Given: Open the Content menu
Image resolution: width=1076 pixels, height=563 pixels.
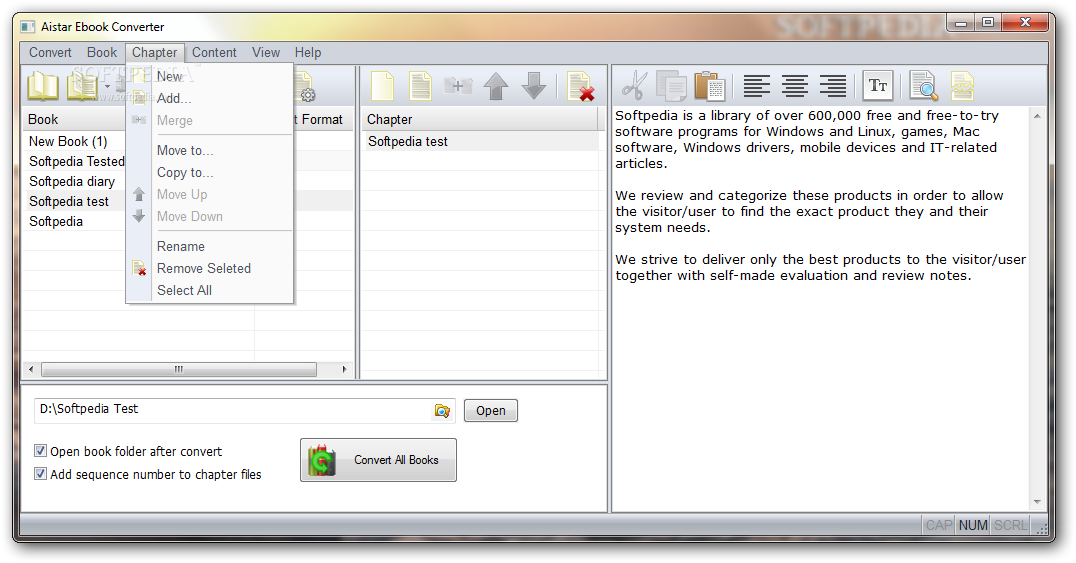Looking at the screenshot, I should pos(214,52).
